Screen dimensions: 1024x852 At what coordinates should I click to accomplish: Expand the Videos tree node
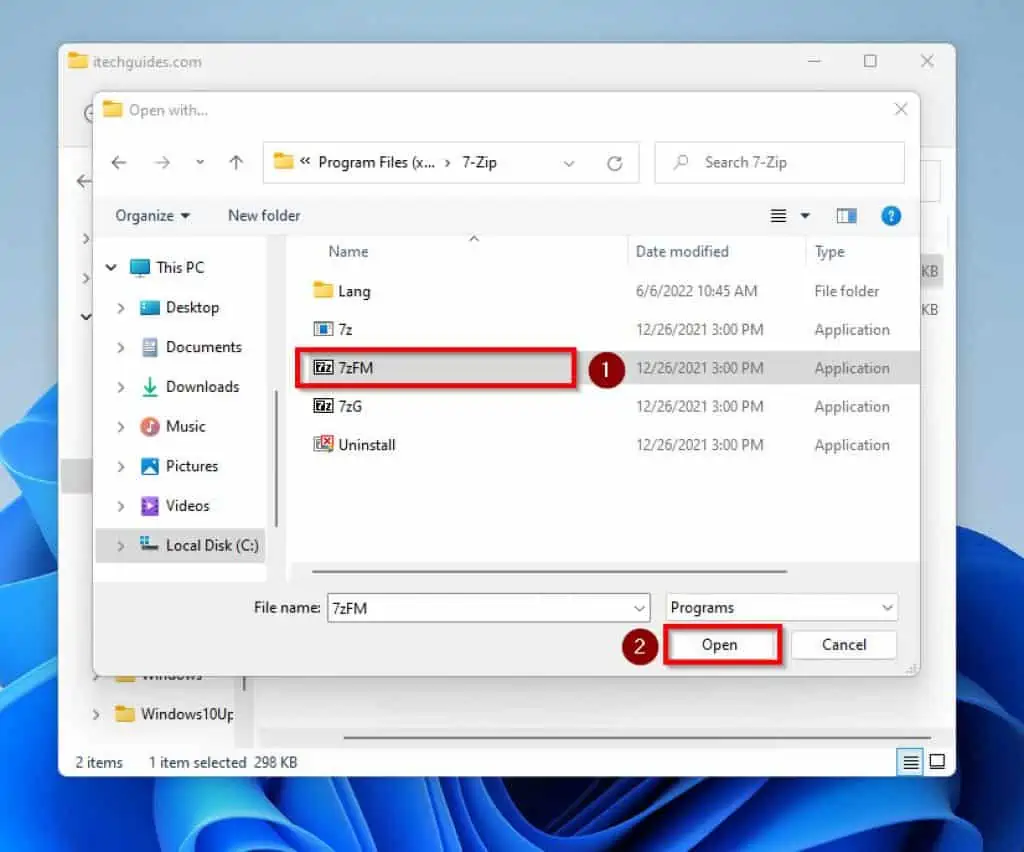(120, 507)
